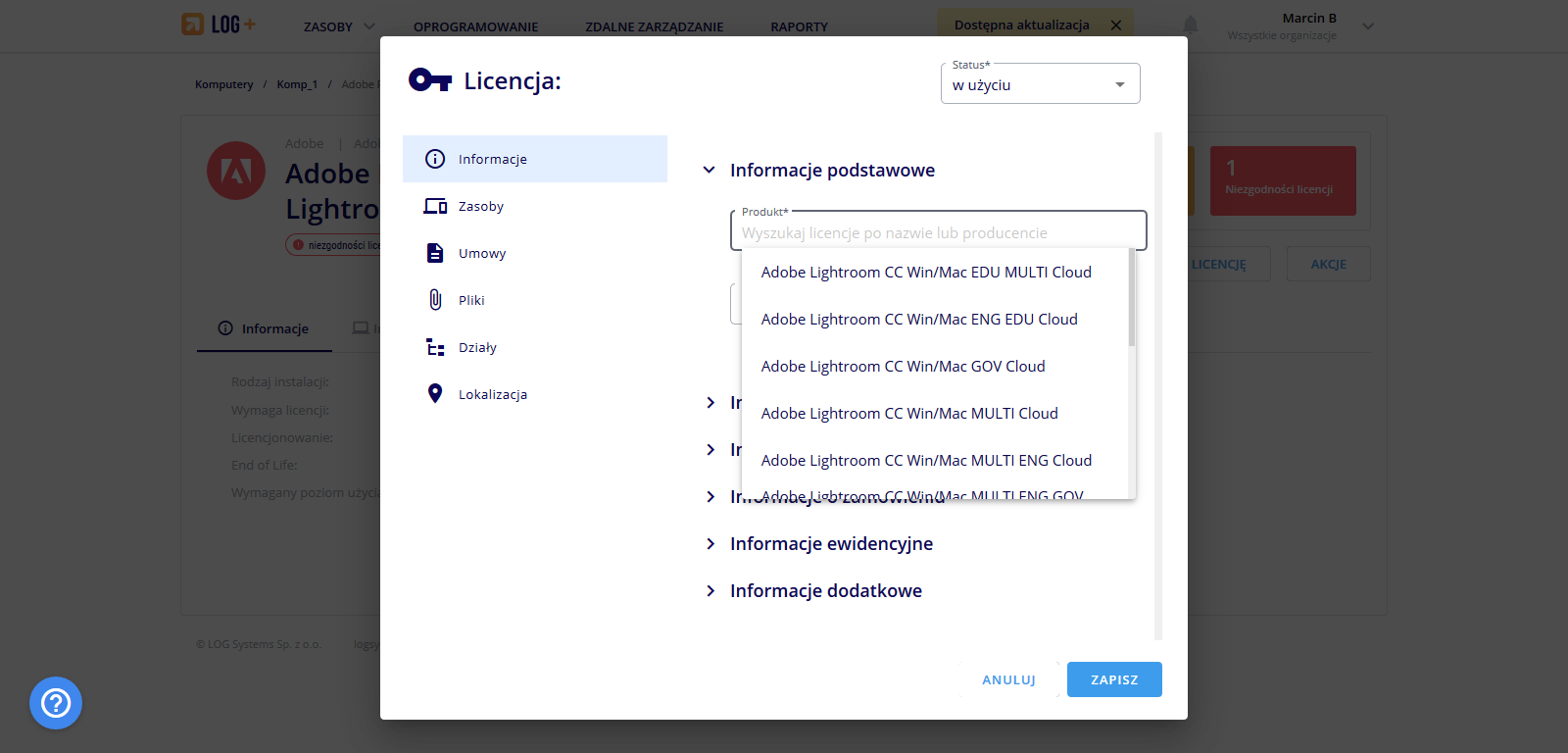Click the ANULUJ cancel button
The height and width of the screenshot is (753, 1568).
tap(1008, 679)
